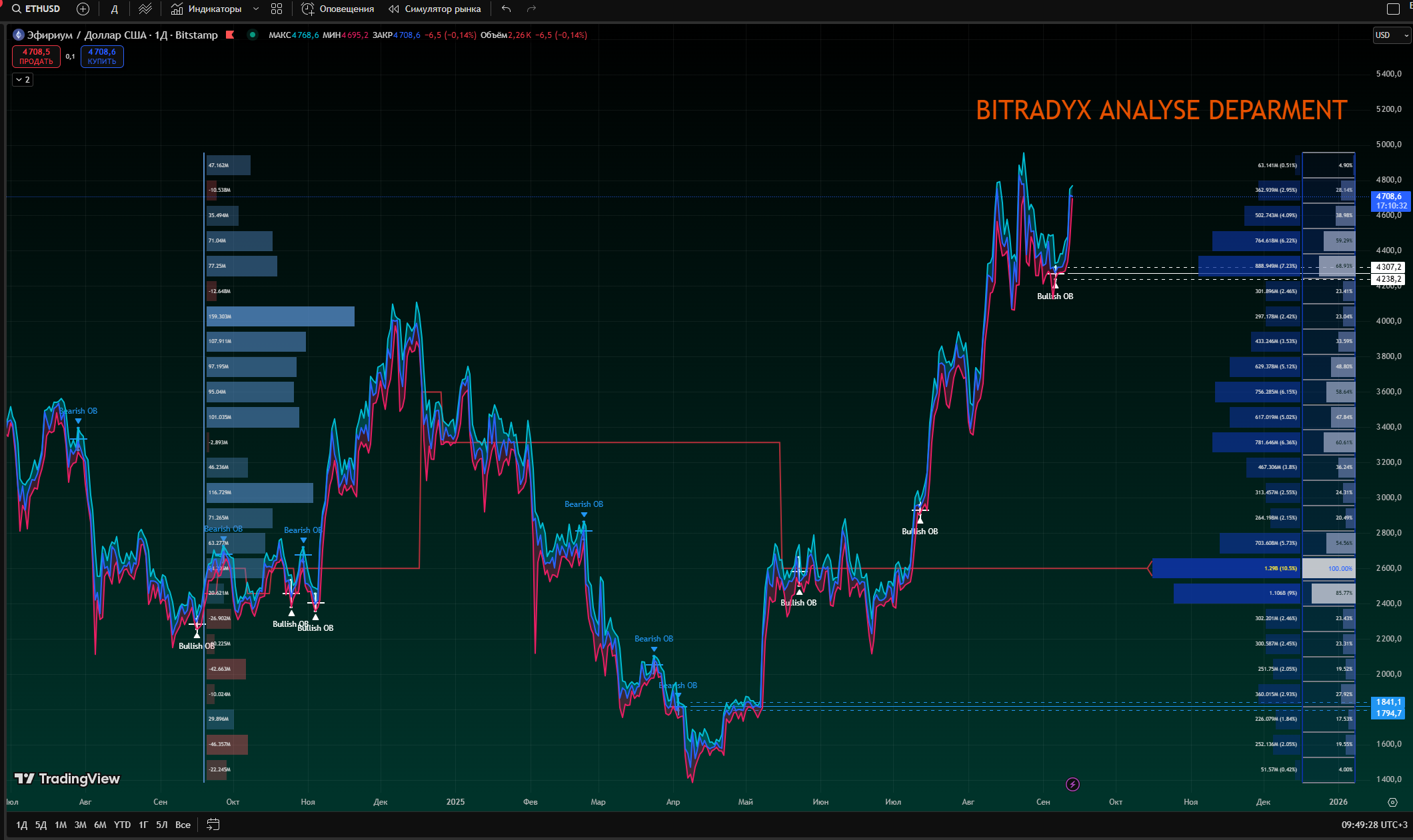Click the 4238,2 price level label

click(1388, 279)
